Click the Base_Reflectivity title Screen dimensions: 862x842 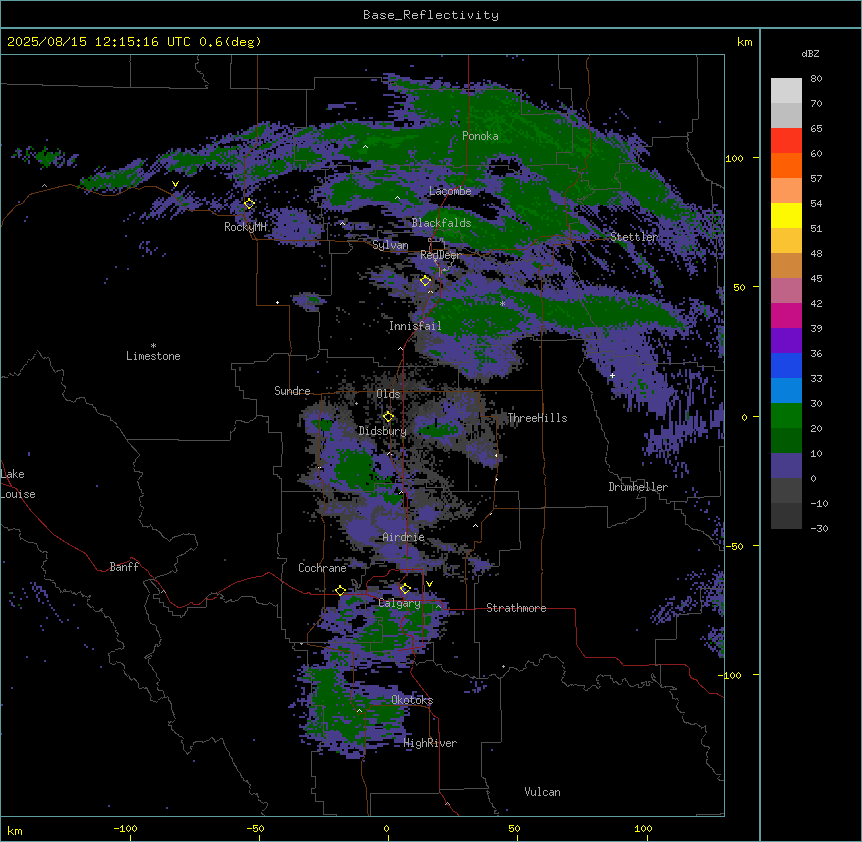pos(431,15)
